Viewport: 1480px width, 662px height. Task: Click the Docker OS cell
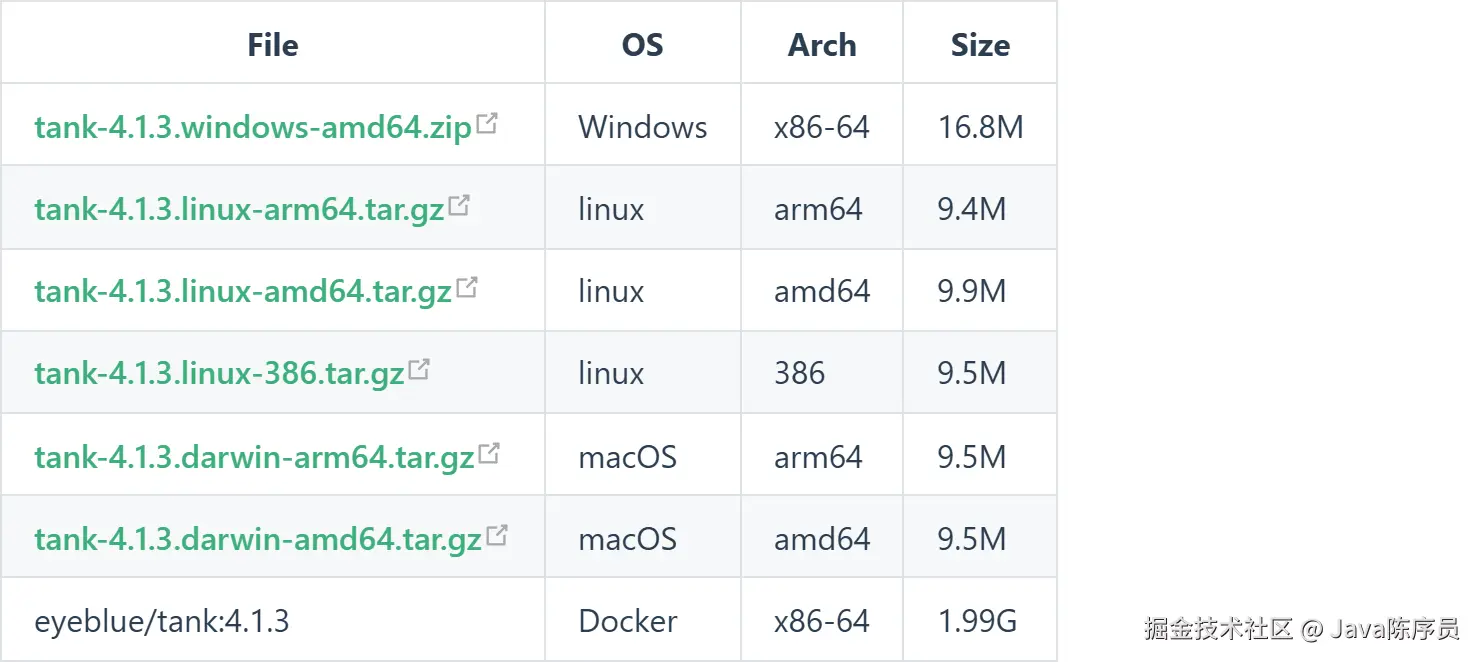(628, 622)
